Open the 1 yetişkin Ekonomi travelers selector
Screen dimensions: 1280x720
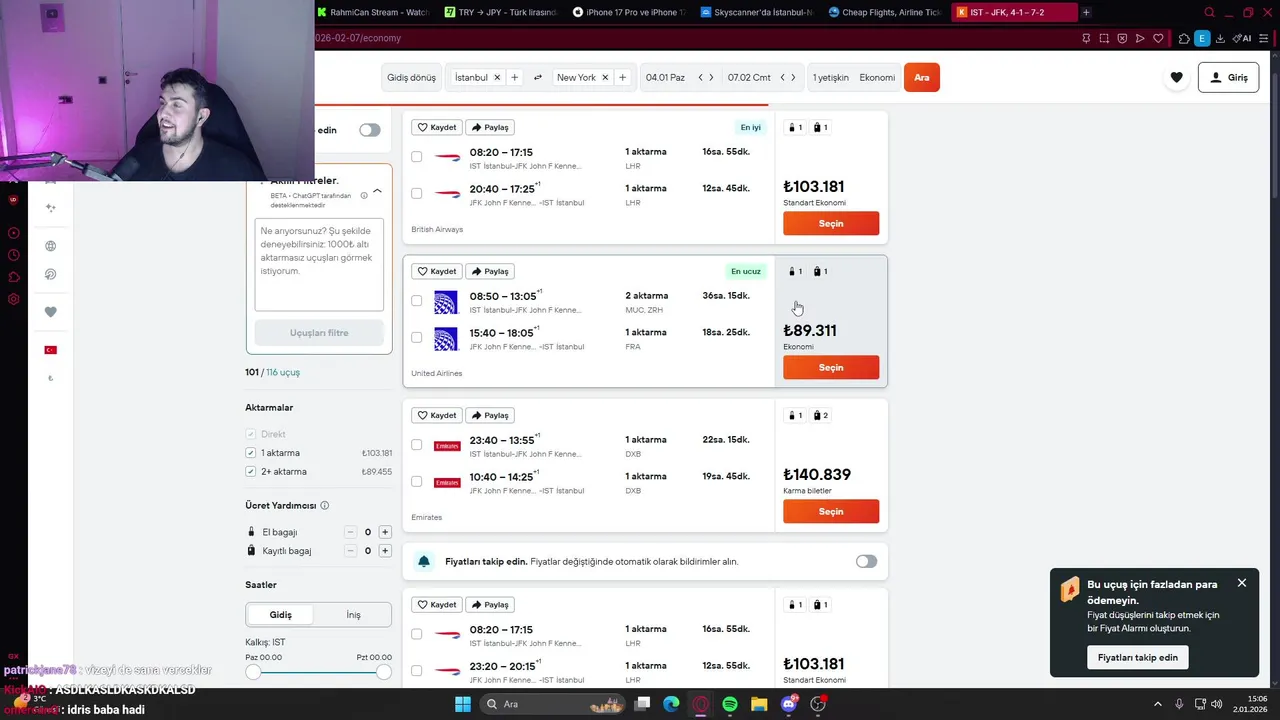click(853, 77)
